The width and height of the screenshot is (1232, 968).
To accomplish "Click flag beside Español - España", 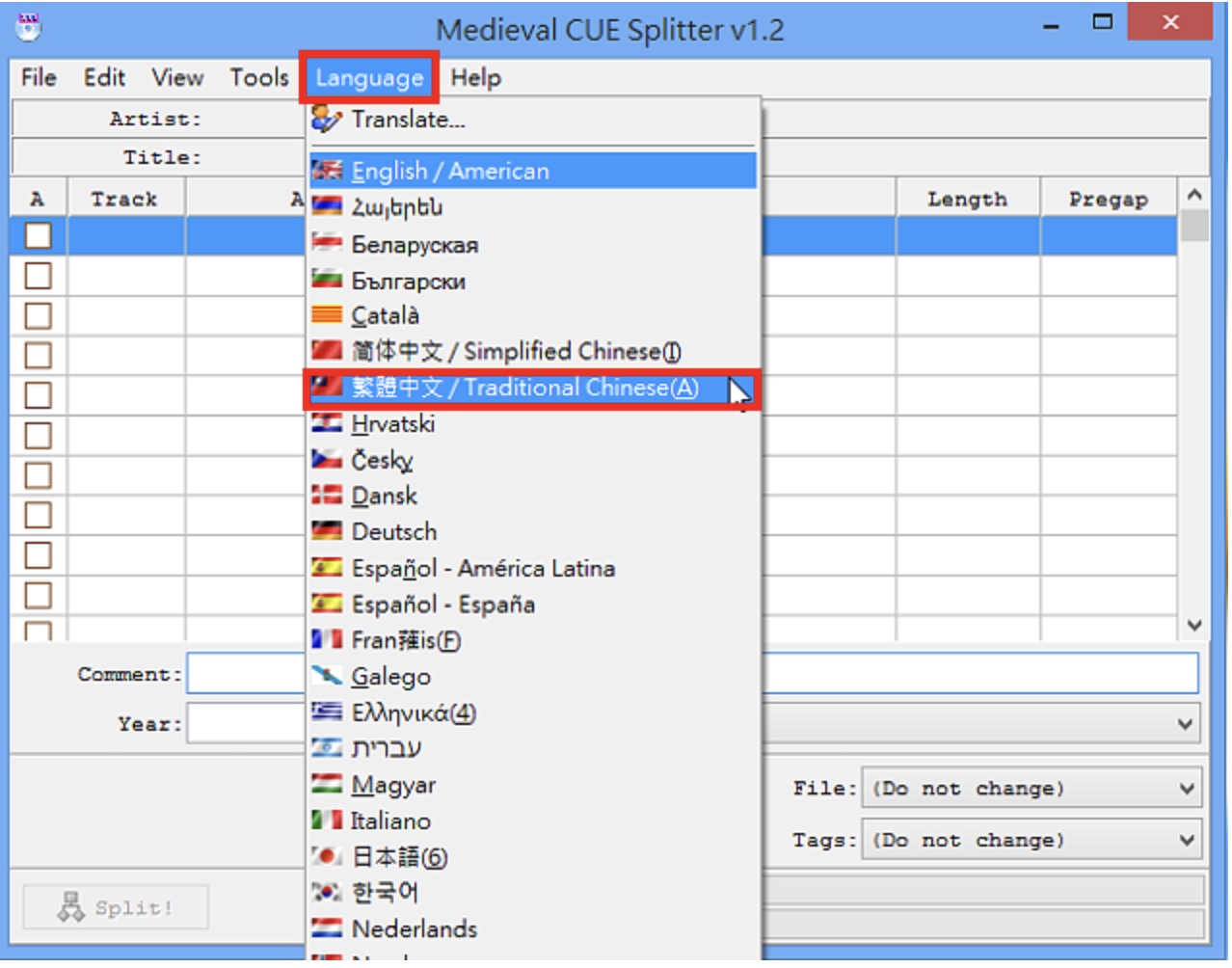I will tap(327, 604).
